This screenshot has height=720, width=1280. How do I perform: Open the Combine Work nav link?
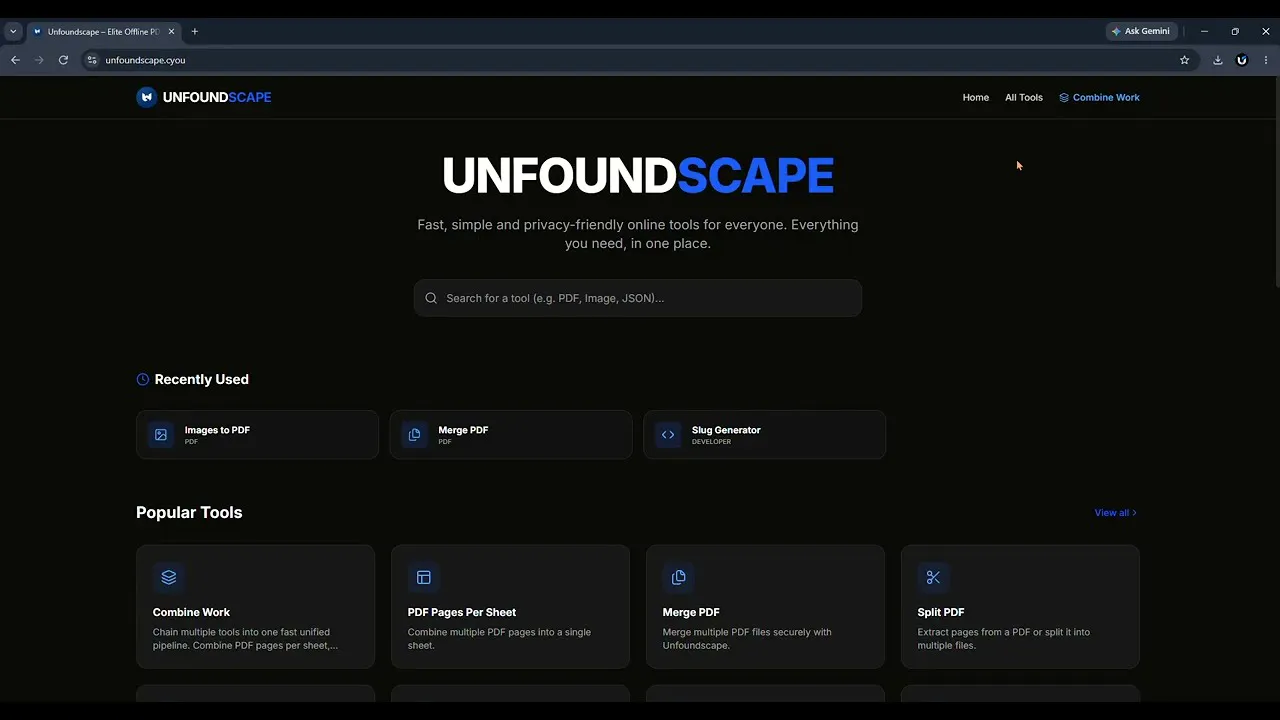pyautogui.click(x=1099, y=98)
